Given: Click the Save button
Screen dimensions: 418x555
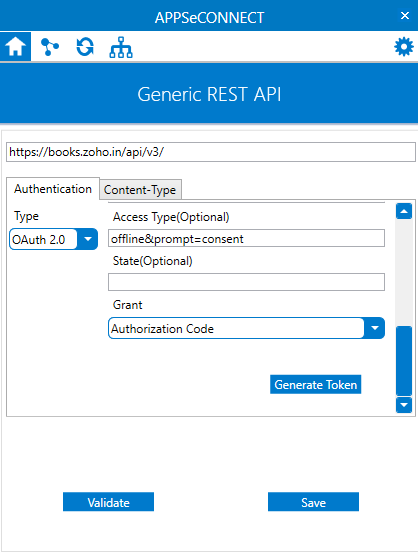Looking at the screenshot, I should pyautogui.click(x=313, y=502).
